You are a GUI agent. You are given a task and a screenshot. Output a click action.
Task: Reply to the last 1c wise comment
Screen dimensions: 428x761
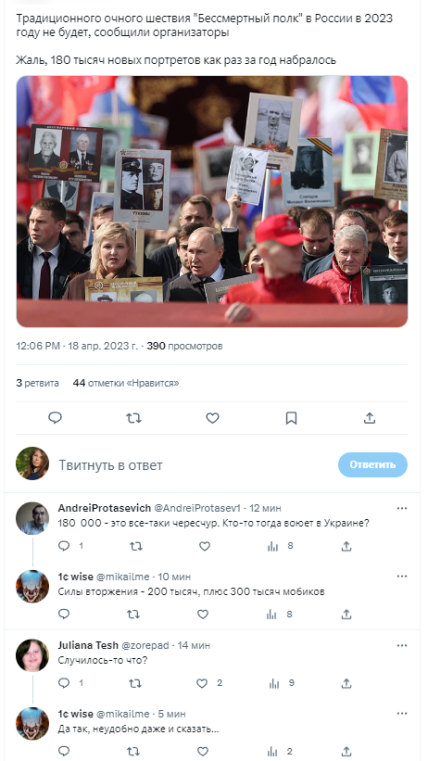pos(64,751)
